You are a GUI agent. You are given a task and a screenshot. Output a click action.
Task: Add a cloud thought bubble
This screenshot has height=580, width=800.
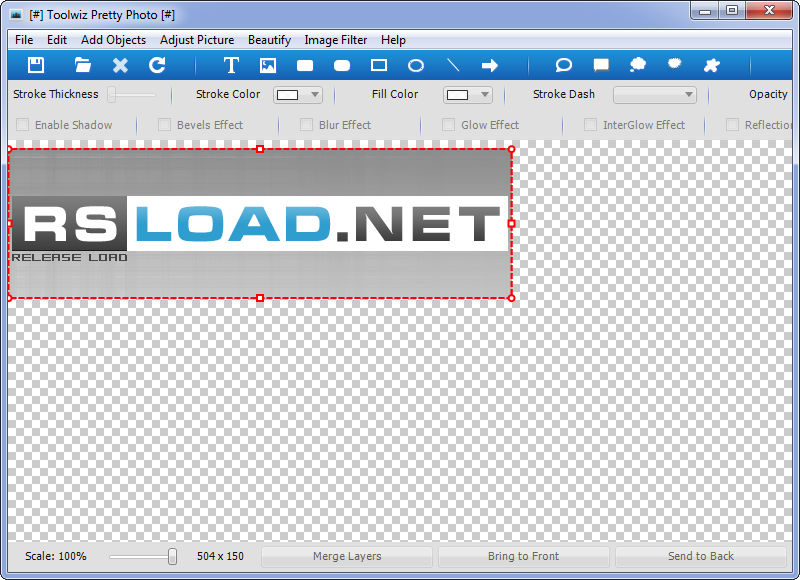tap(638, 65)
